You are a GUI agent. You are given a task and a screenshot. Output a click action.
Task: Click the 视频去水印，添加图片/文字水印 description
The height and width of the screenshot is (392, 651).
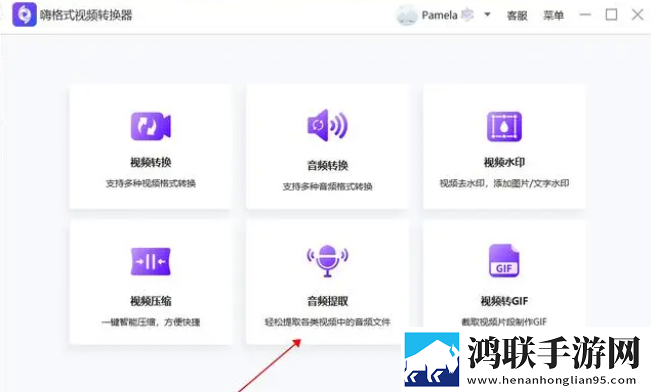tap(504, 184)
